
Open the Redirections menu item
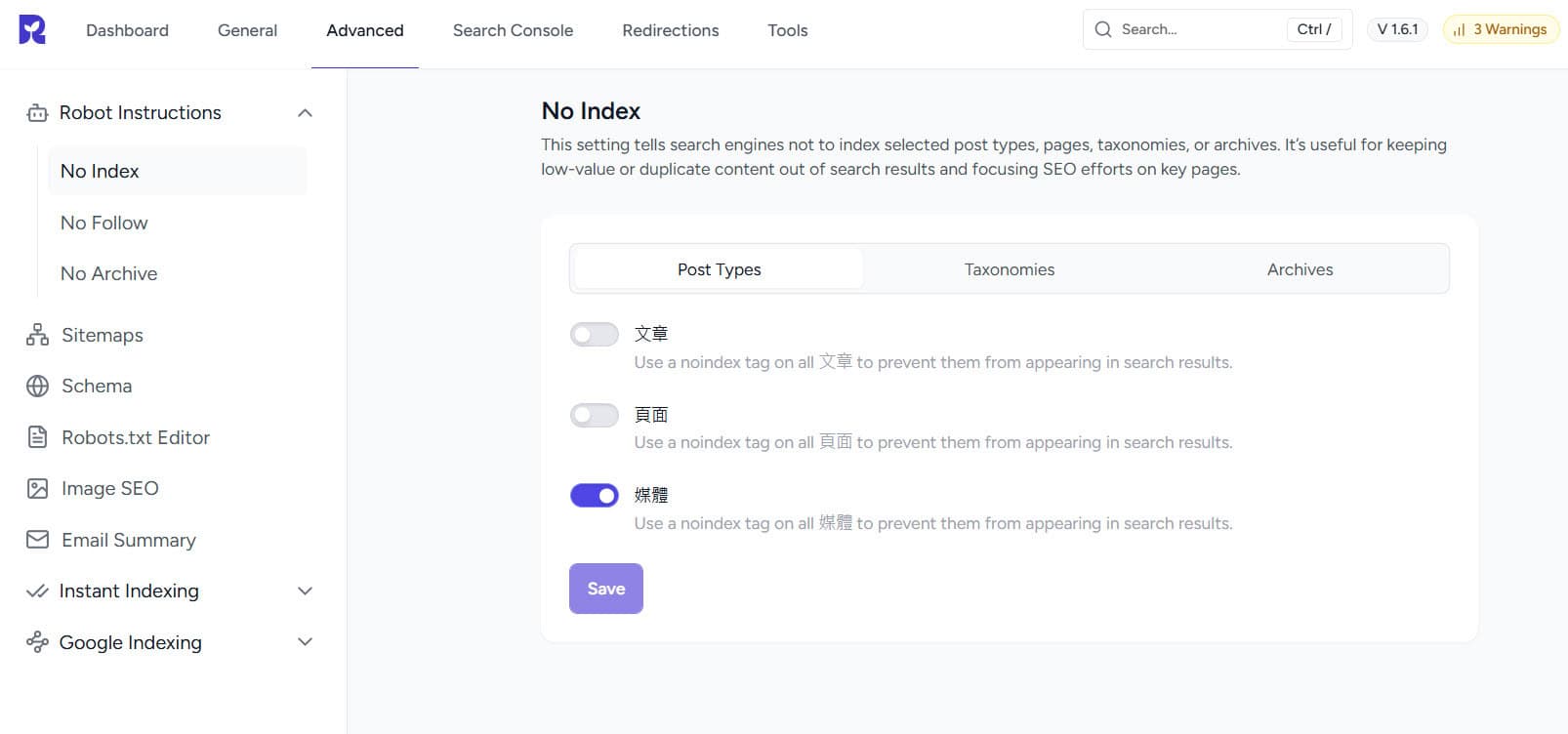670,30
